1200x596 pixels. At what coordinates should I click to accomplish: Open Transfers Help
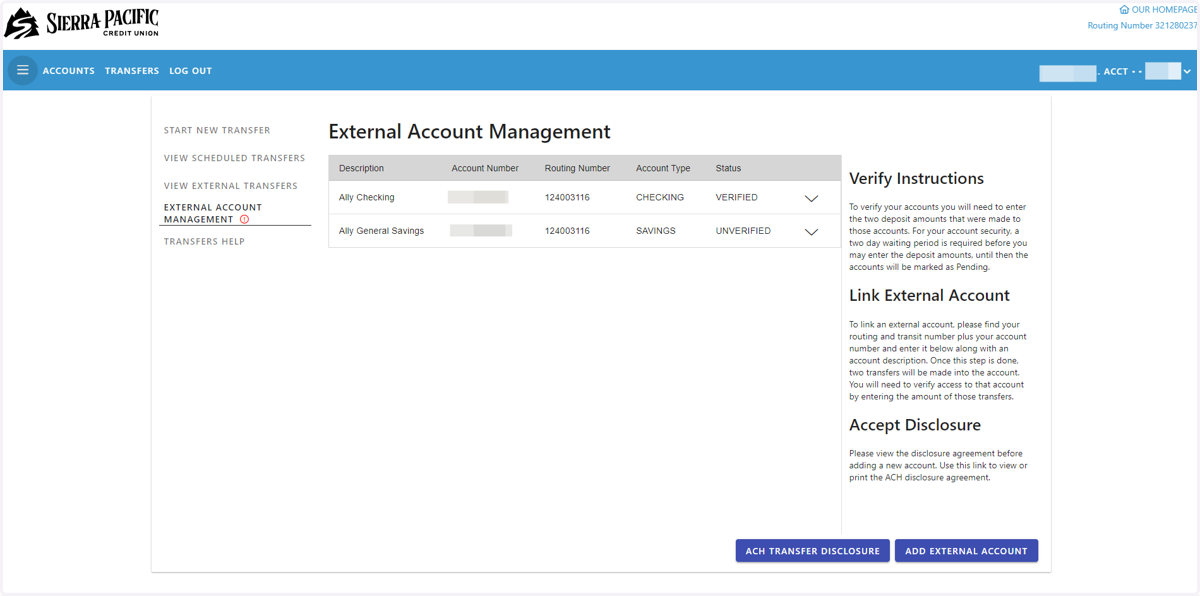point(205,241)
